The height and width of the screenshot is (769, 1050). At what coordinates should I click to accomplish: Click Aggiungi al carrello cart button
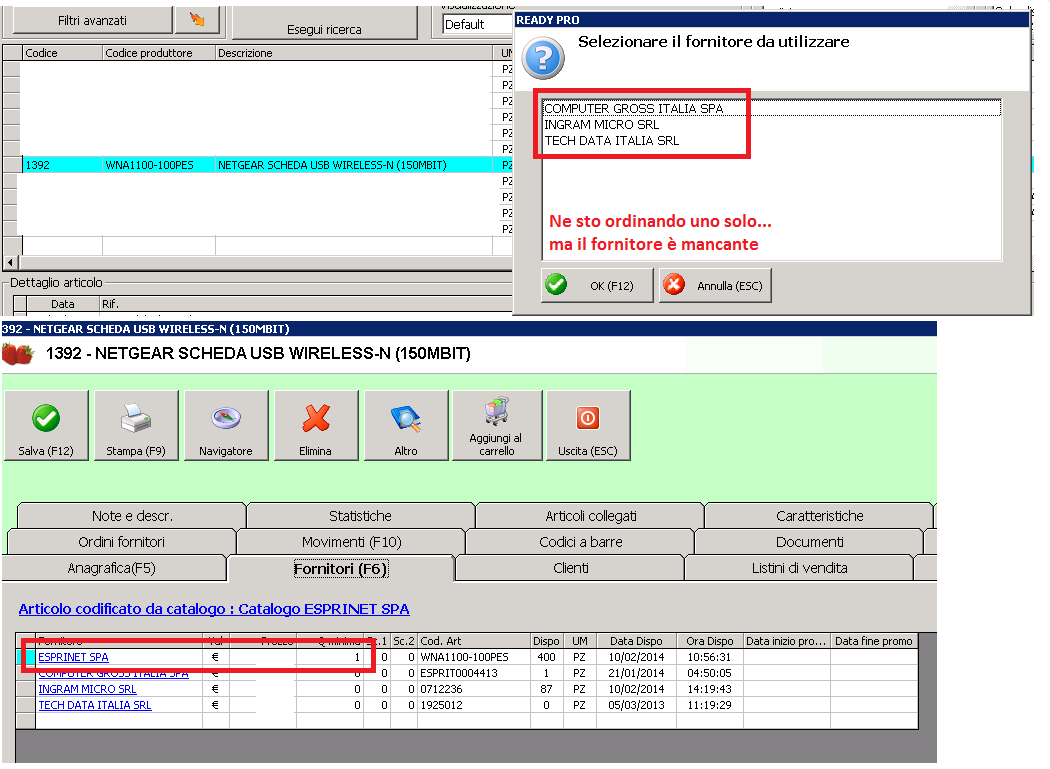pyautogui.click(x=497, y=425)
